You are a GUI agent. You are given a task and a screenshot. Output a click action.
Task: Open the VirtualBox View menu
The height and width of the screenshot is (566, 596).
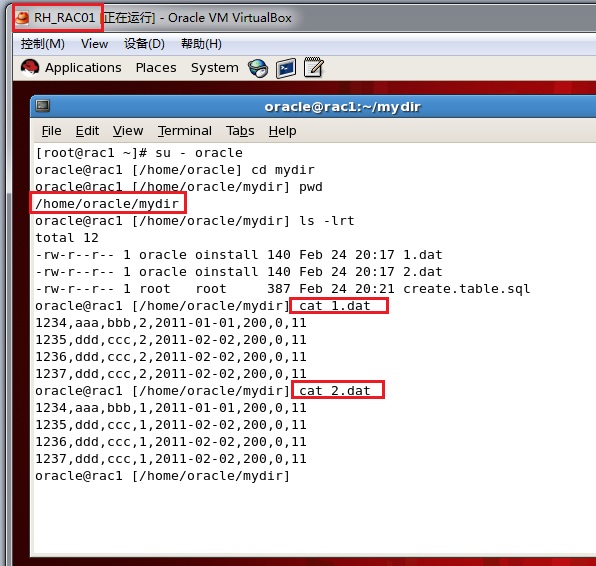pyautogui.click(x=94, y=44)
